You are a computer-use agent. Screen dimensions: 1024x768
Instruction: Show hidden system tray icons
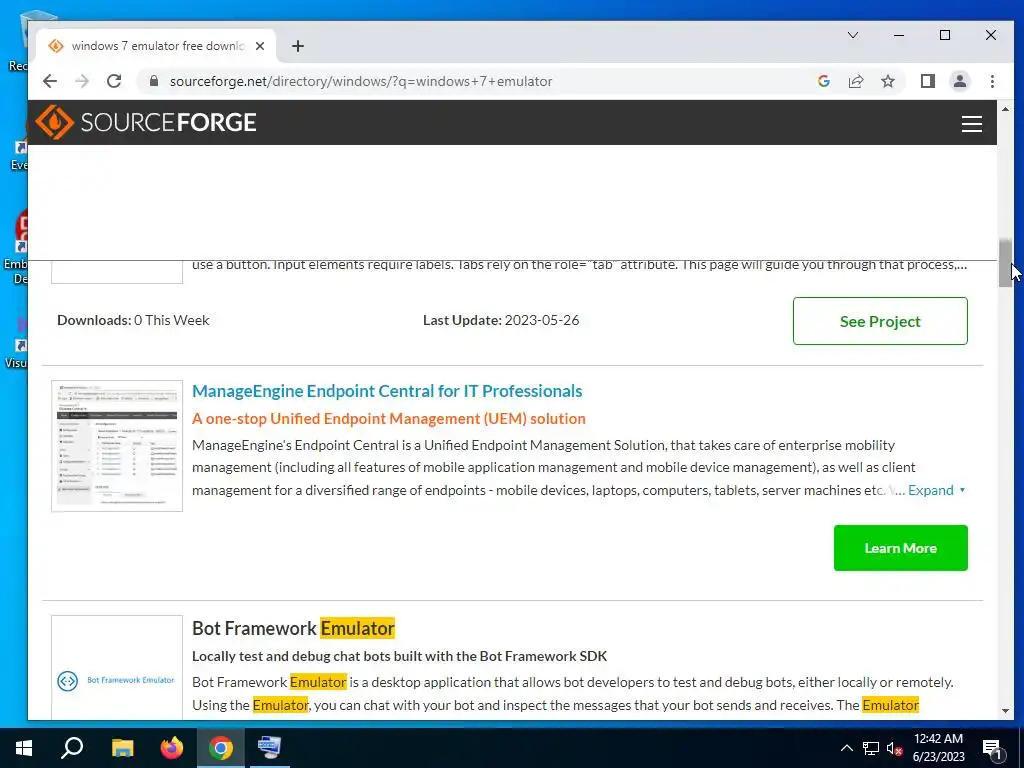[x=846, y=748]
